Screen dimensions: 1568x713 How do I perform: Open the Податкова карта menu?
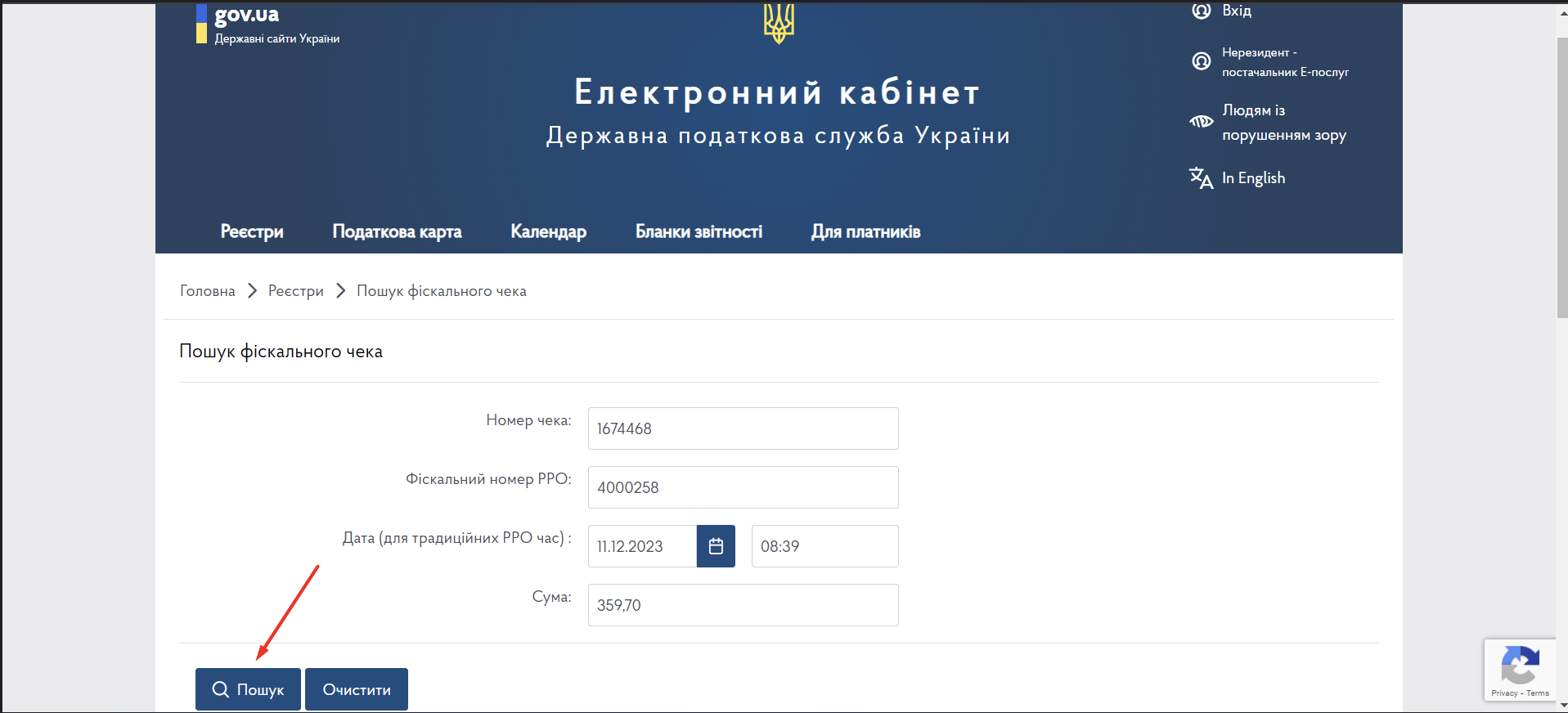point(397,232)
